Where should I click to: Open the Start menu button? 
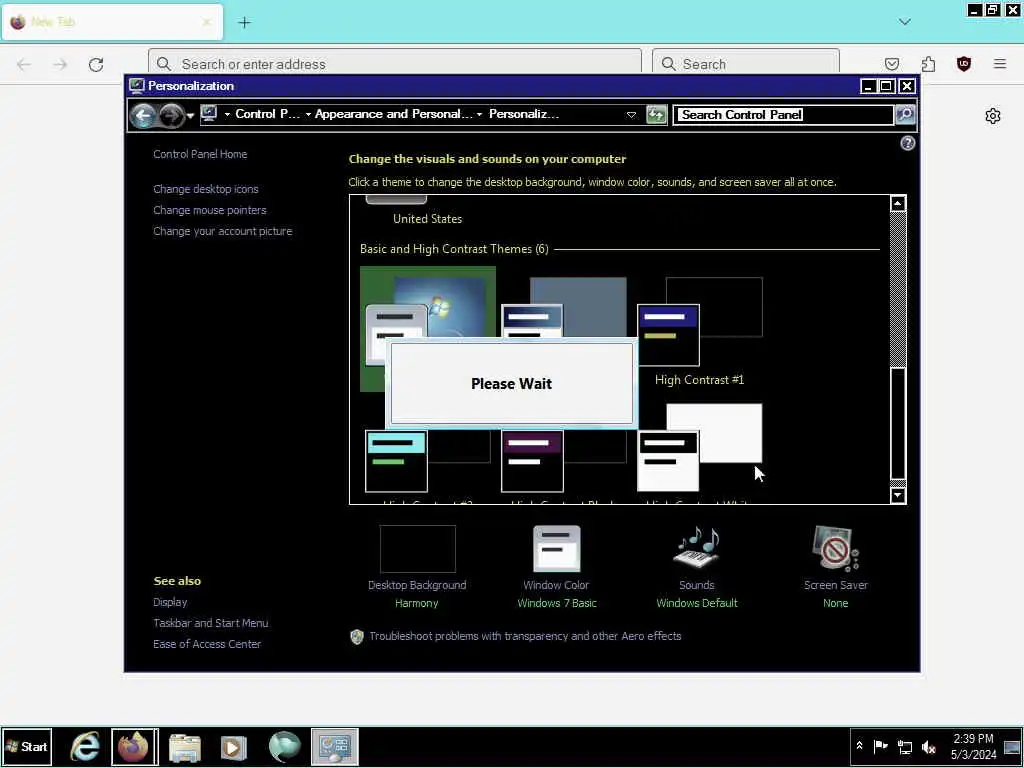tap(27, 746)
